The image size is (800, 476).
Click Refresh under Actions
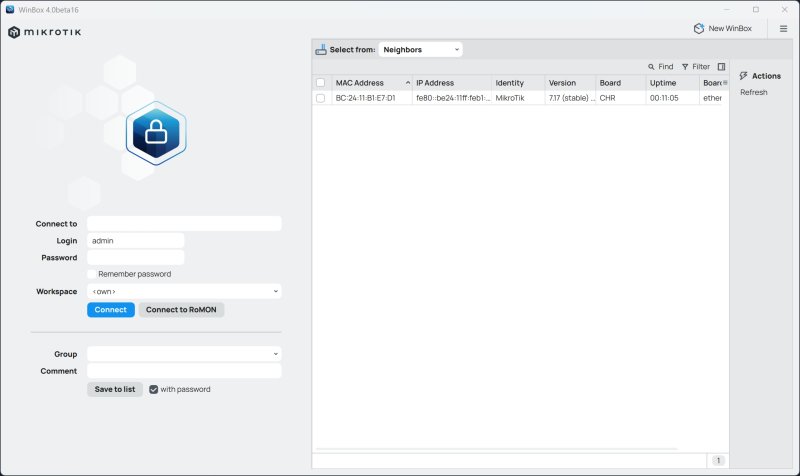[754, 92]
